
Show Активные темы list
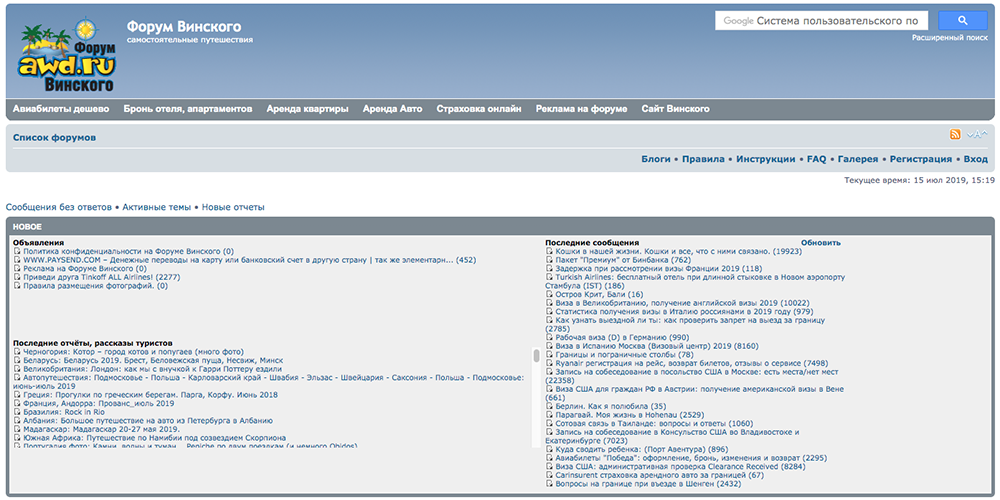[x=156, y=207]
